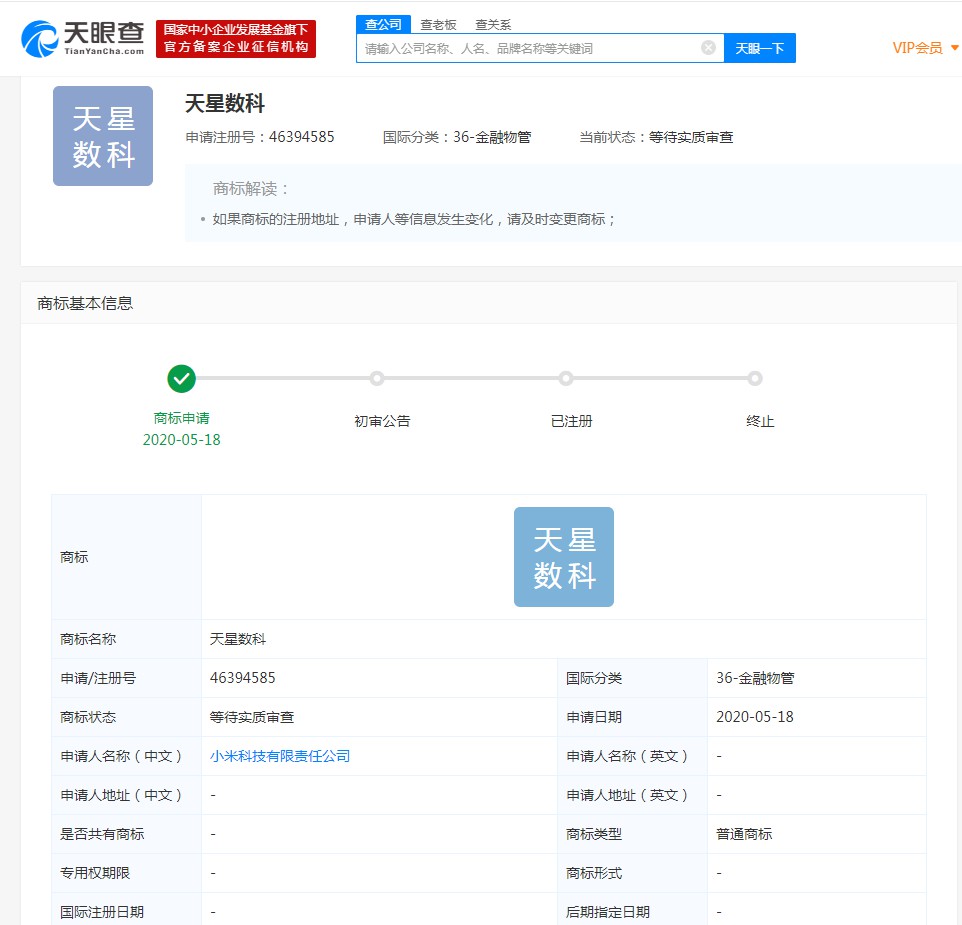Click the 是否共有商标 label
This screenshot has width=962, height=925.
click(102, 834)
